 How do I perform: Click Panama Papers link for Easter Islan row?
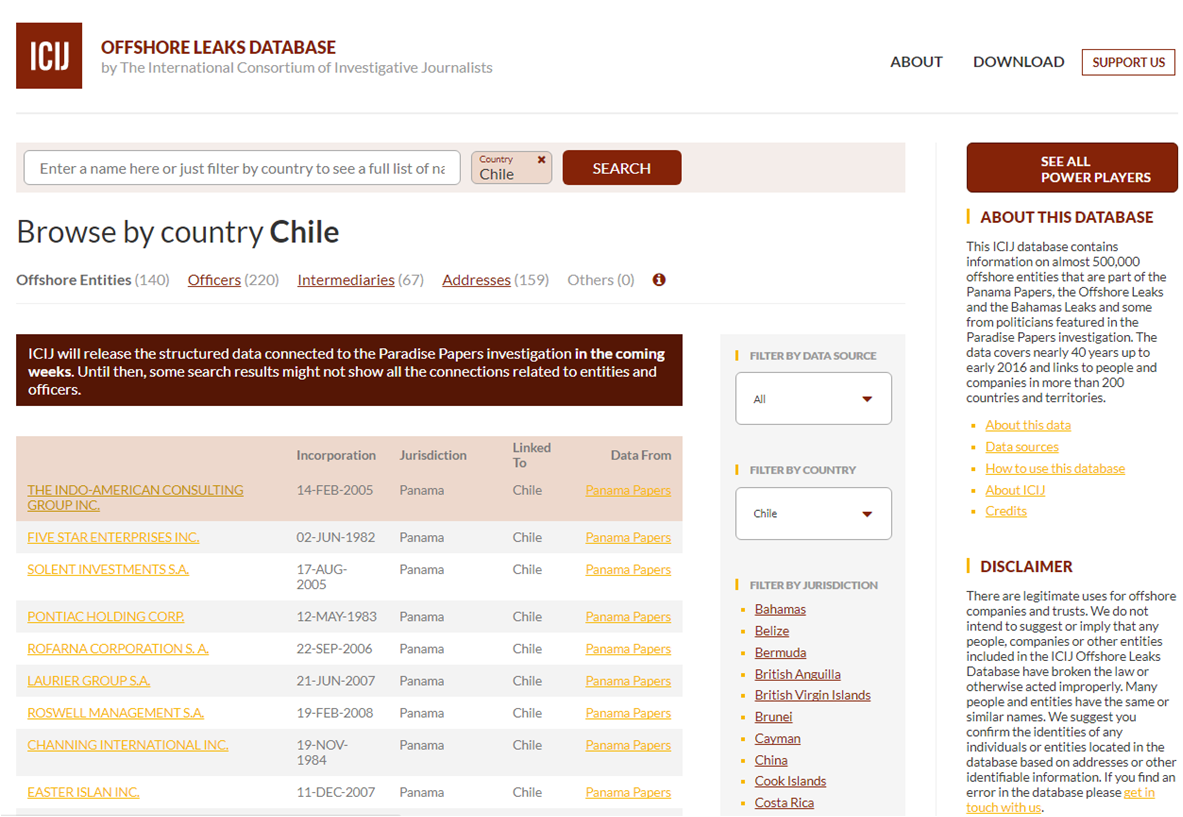(x=628, y=793)
